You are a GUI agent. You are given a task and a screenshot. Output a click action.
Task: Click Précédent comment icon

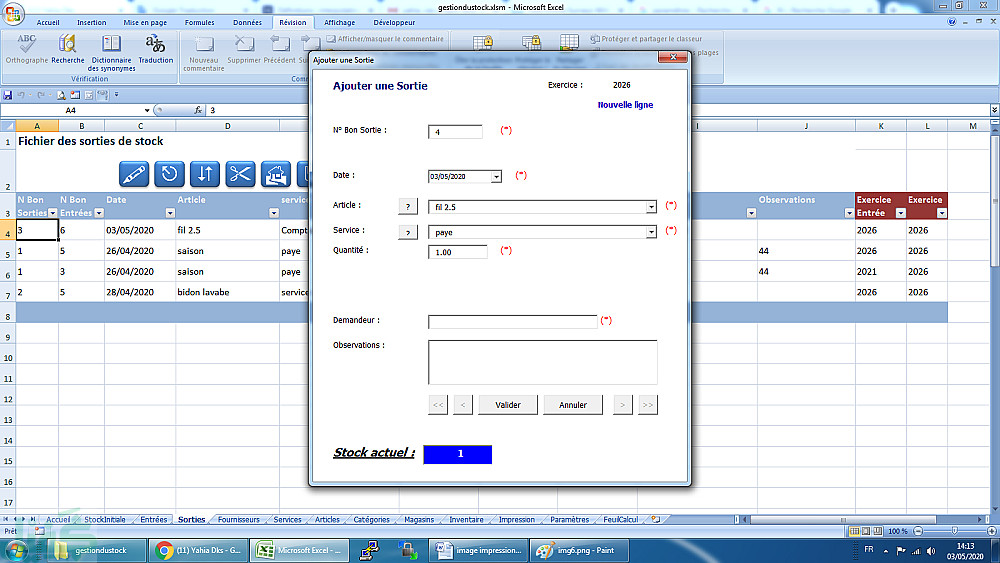click(x=279, y=49)
